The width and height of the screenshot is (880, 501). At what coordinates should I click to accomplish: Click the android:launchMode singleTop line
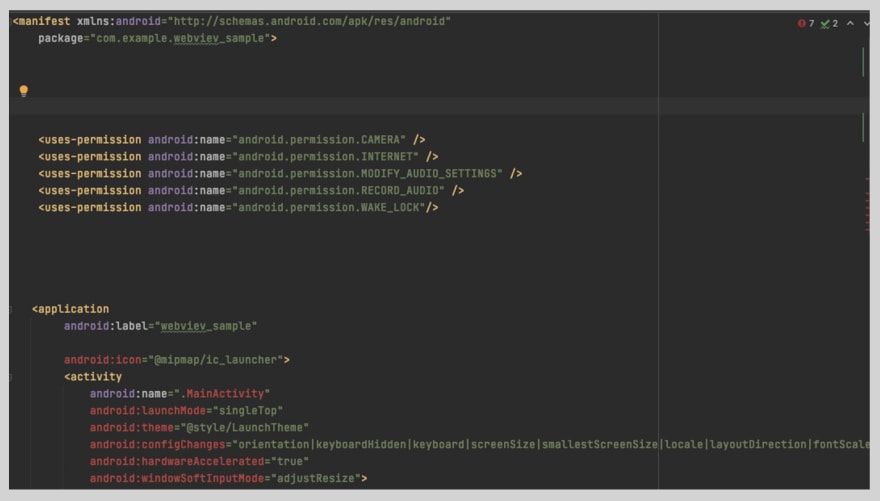tap(186, 411)
